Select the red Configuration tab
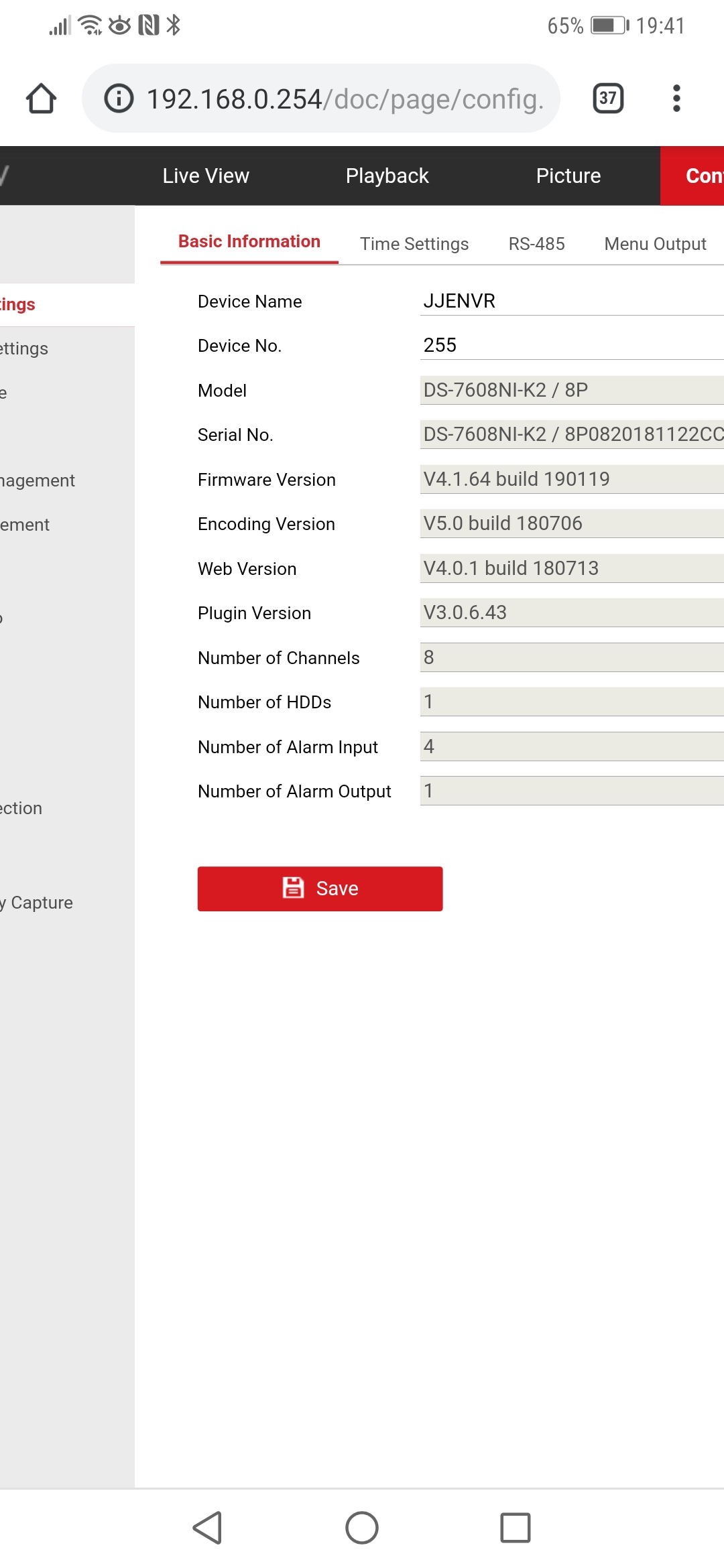 coord(697,176)
